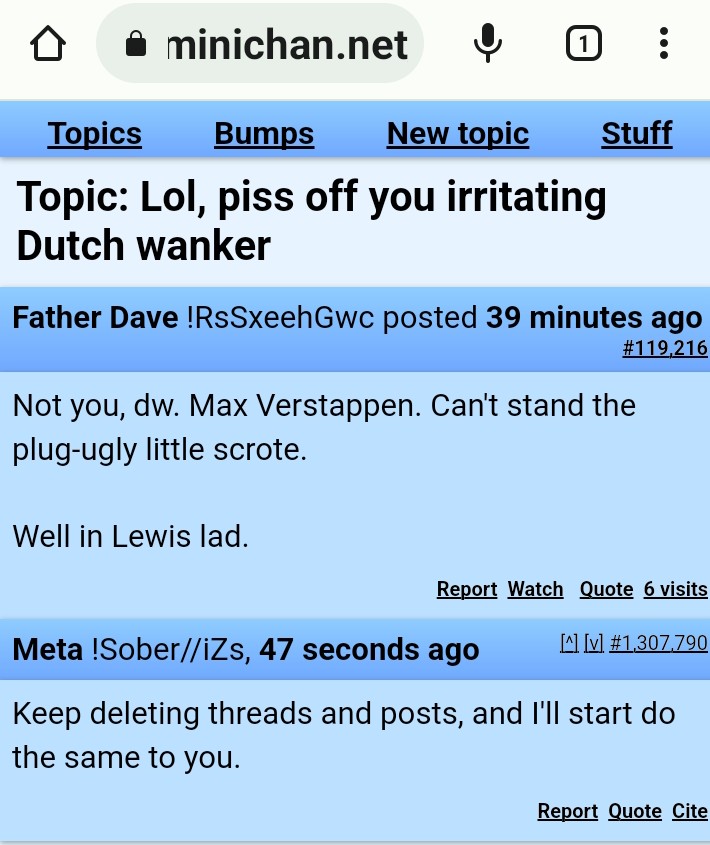Open the Stuff menu link
This screenshot has height=845, width=710.
click(637, 133)
